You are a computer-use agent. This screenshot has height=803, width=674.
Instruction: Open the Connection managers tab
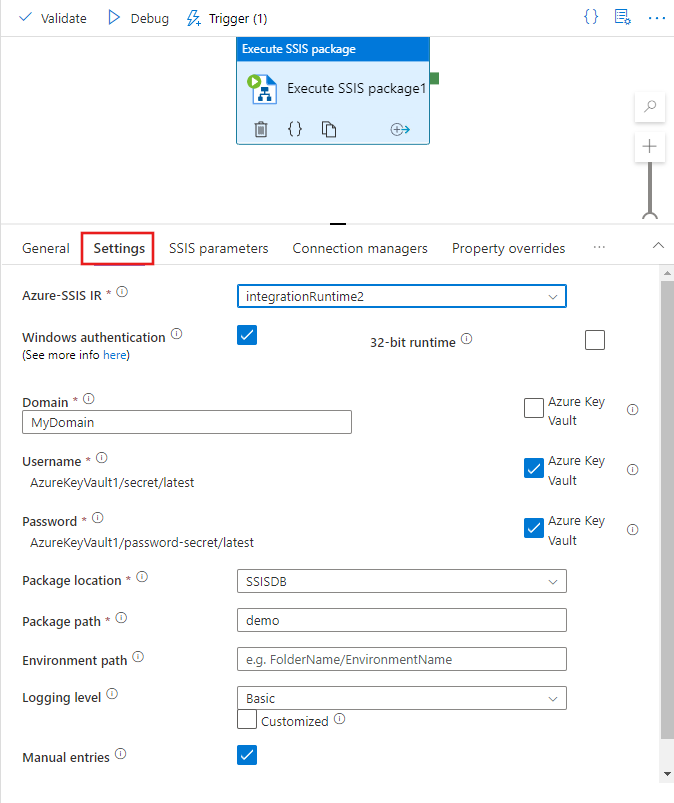point(360,247)
